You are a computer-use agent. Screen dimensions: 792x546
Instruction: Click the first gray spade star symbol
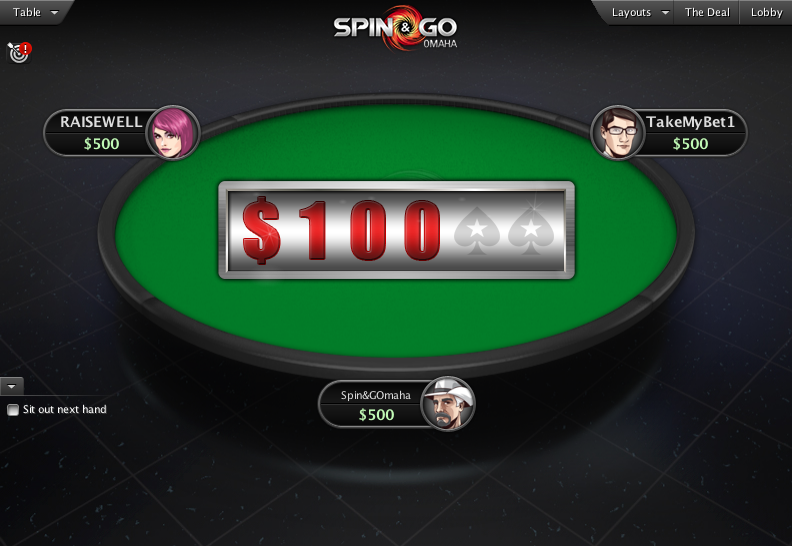tap(476, 230)
